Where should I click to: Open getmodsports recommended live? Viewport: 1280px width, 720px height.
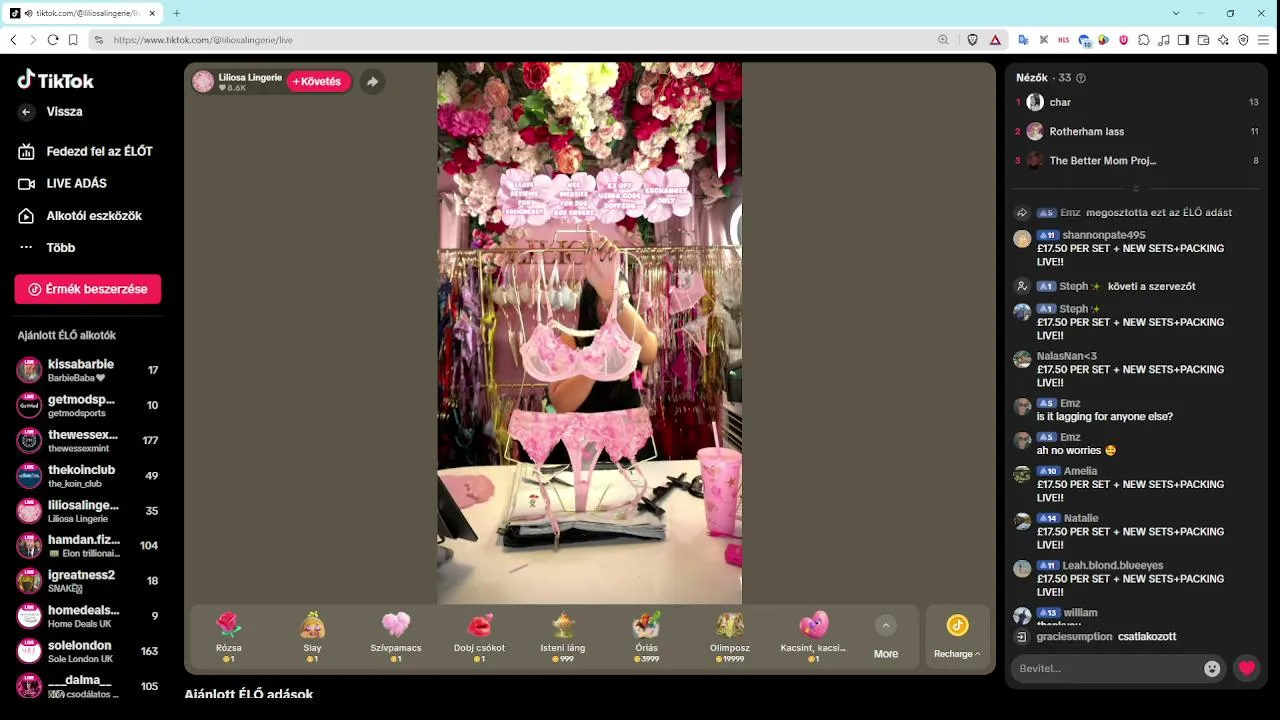coord(88,405)
